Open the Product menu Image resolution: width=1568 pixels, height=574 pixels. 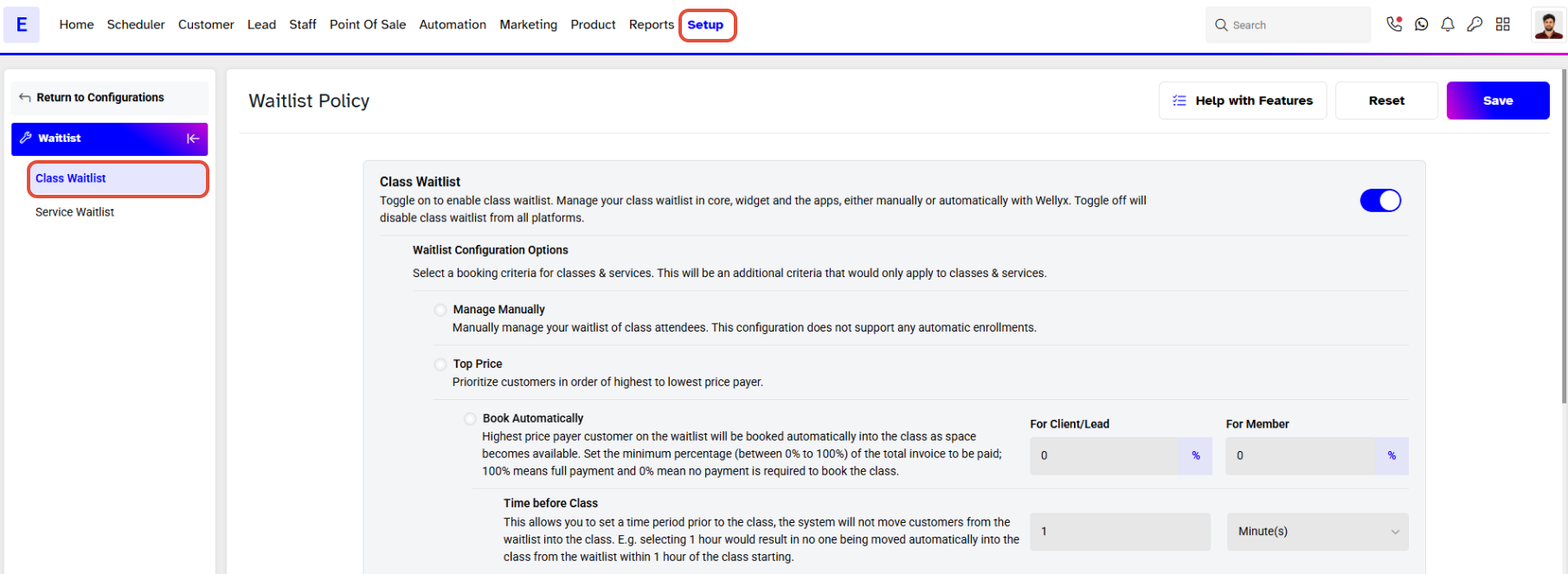(593, 24)
